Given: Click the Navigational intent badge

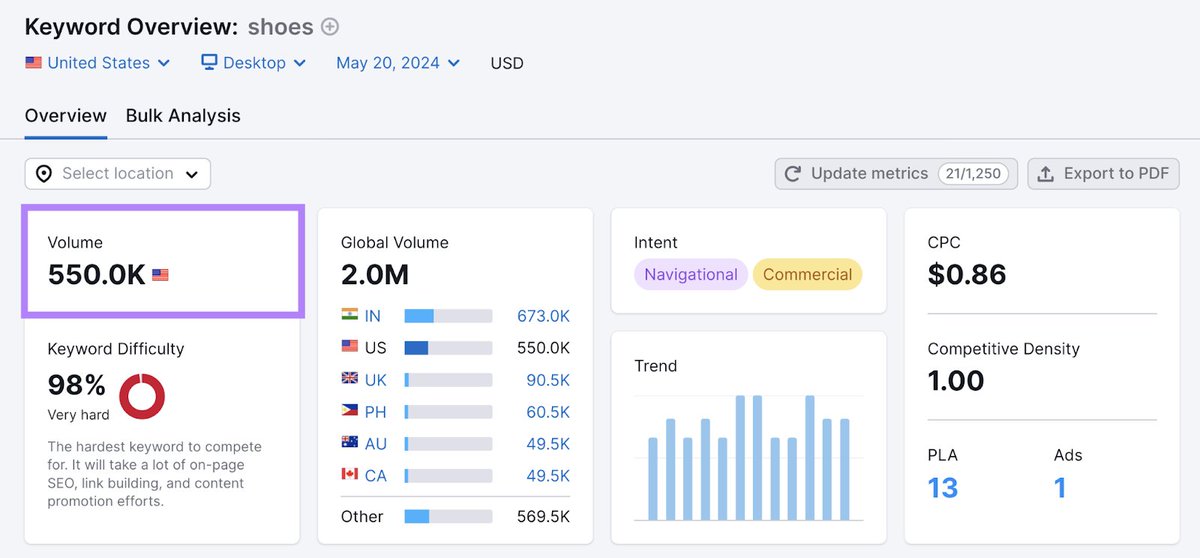Looking at the screenshot, I should (691, 275).
